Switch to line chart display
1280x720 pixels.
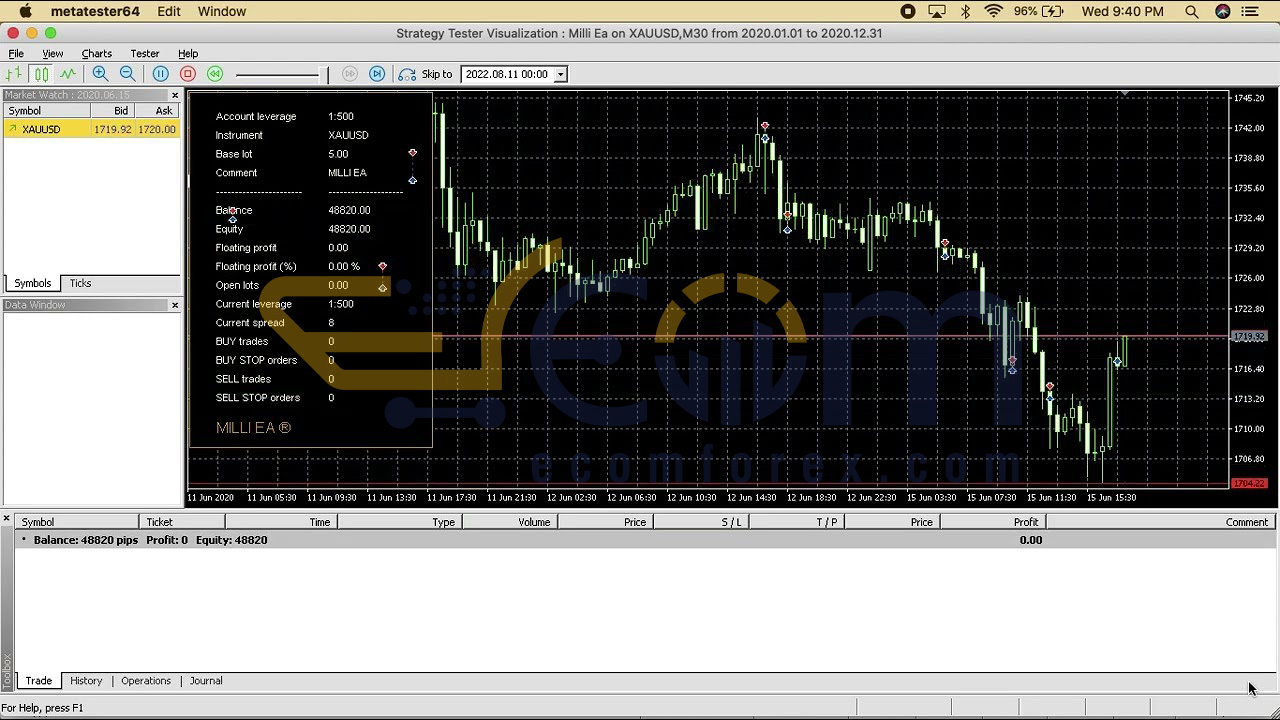[x=68, y=74]
